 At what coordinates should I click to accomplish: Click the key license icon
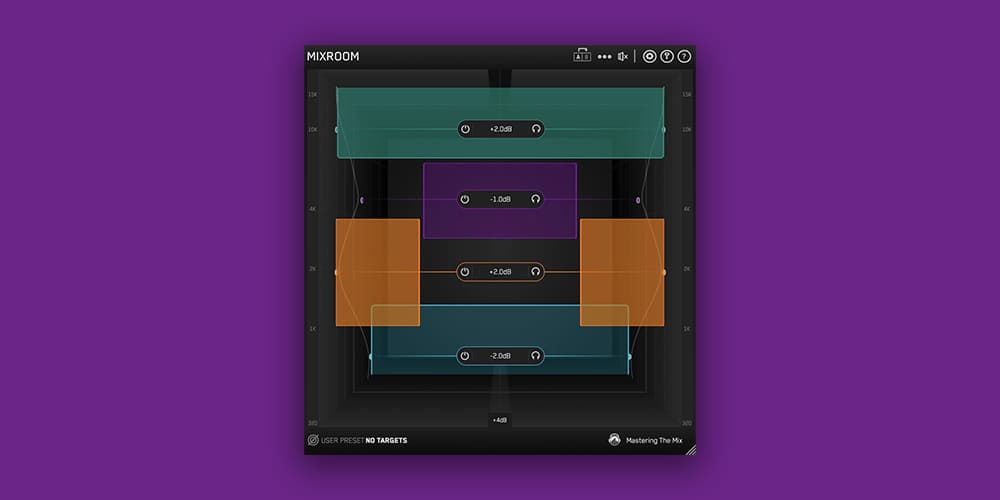coord(666,57)
